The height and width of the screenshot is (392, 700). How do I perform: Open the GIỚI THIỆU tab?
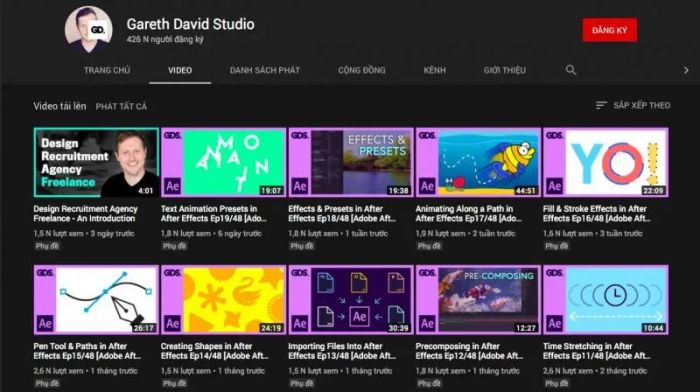tap(504, 70)
